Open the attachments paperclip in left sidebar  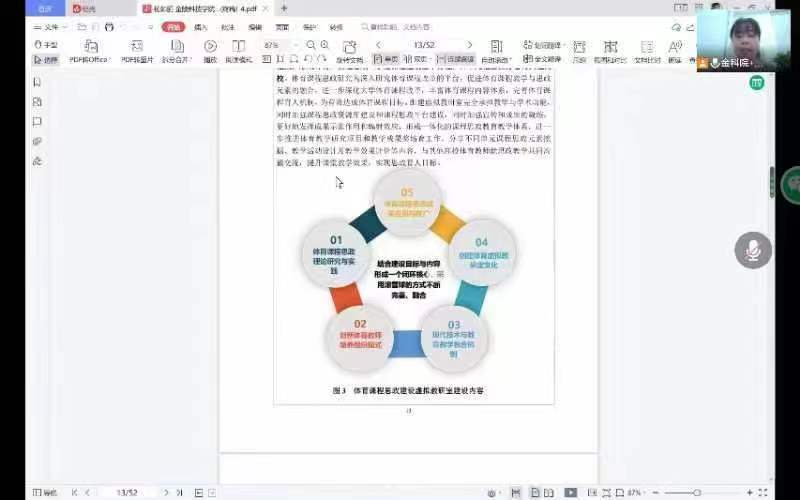(37, 141)
